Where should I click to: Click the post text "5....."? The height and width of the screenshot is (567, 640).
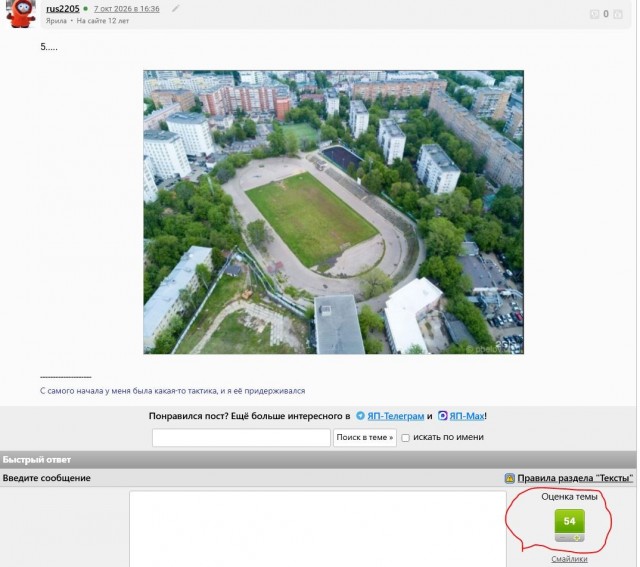coord(49,47)
